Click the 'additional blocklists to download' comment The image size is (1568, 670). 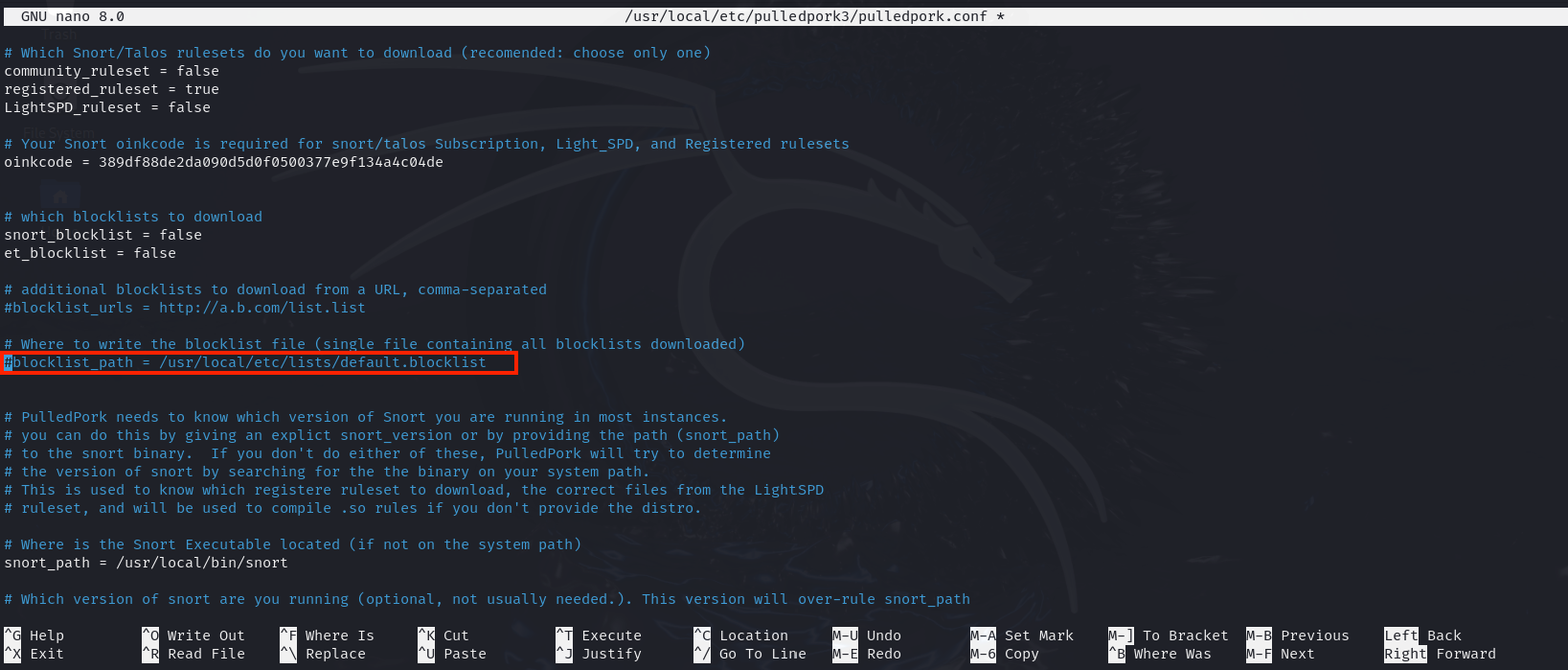coord(275,289)
